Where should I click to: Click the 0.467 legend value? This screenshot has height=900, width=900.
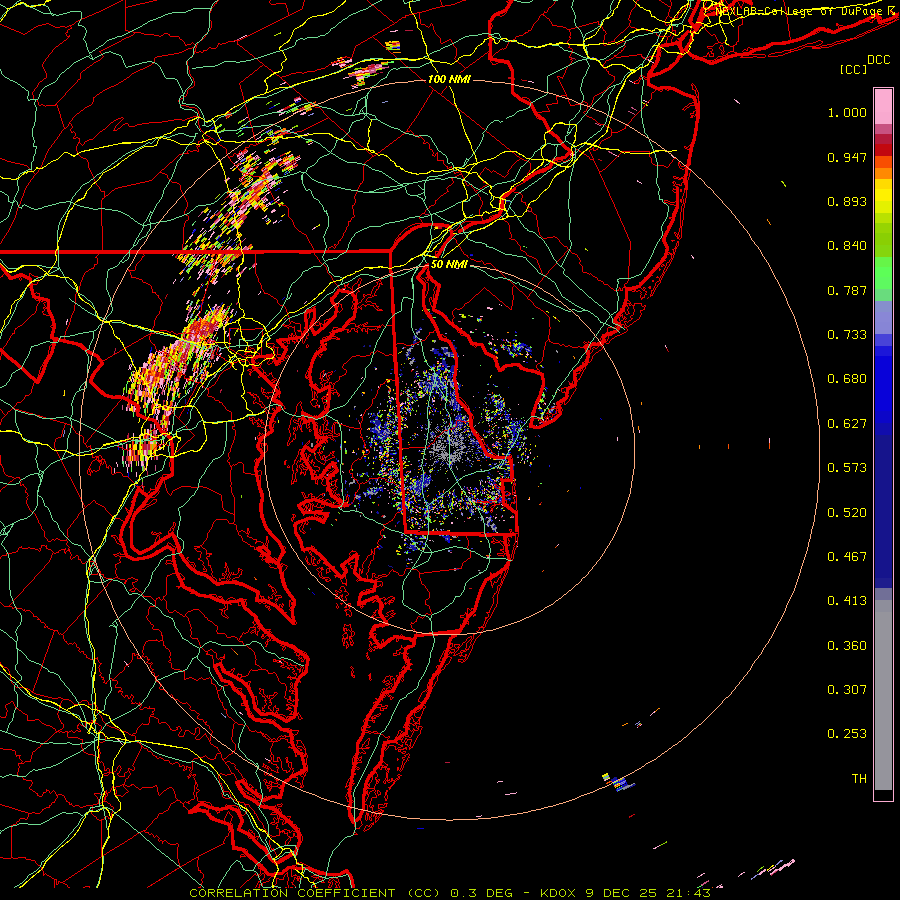[x=847, y=557]
